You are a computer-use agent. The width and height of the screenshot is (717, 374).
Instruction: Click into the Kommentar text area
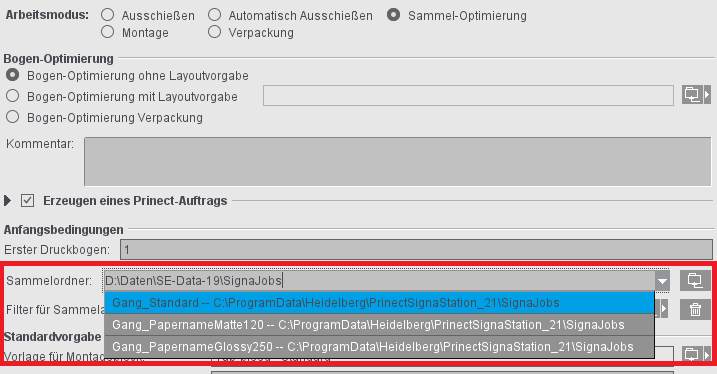coord(397,161)
